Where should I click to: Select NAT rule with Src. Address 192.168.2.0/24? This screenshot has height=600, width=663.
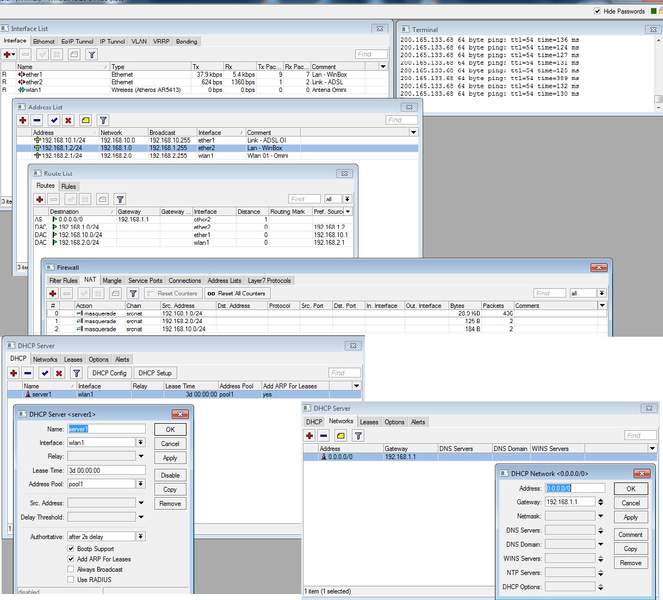point(326,321)
